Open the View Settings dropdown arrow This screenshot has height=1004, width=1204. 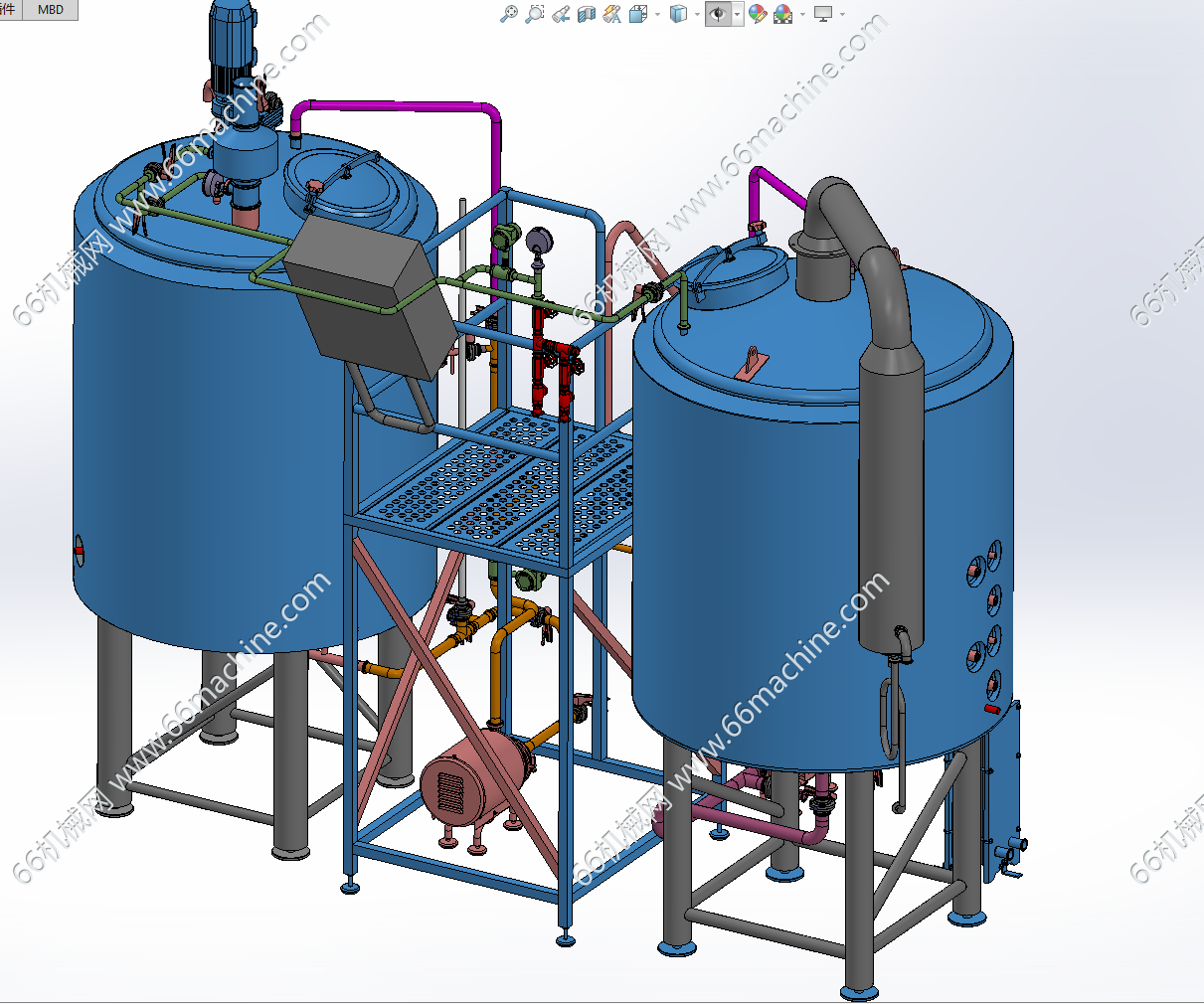842,14
